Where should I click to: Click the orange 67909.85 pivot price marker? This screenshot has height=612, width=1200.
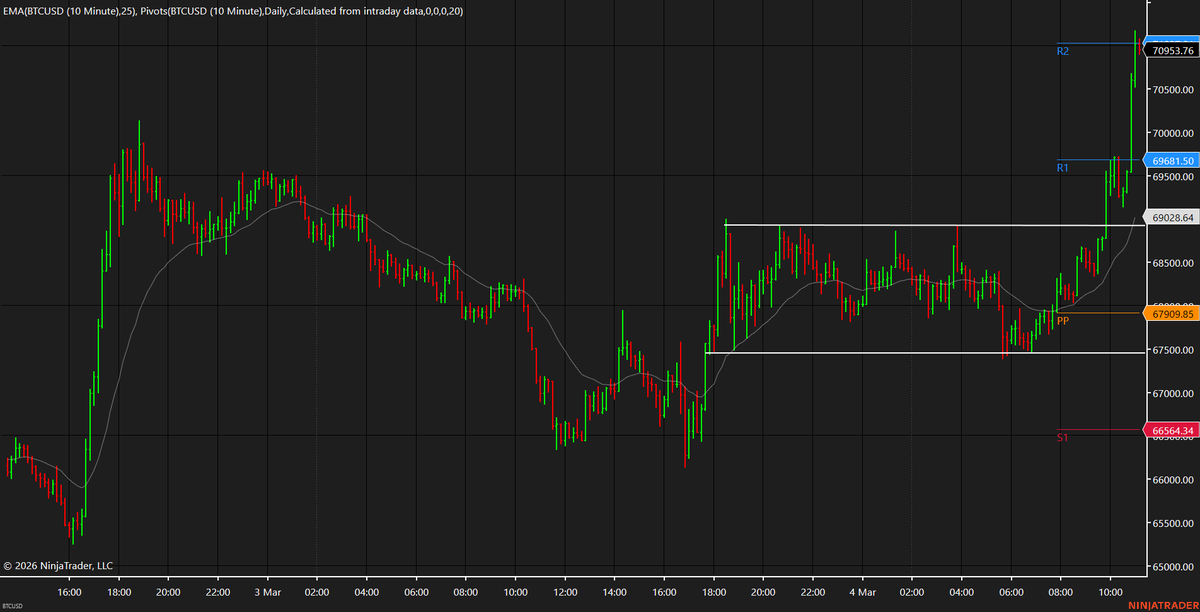[1170, 314]
